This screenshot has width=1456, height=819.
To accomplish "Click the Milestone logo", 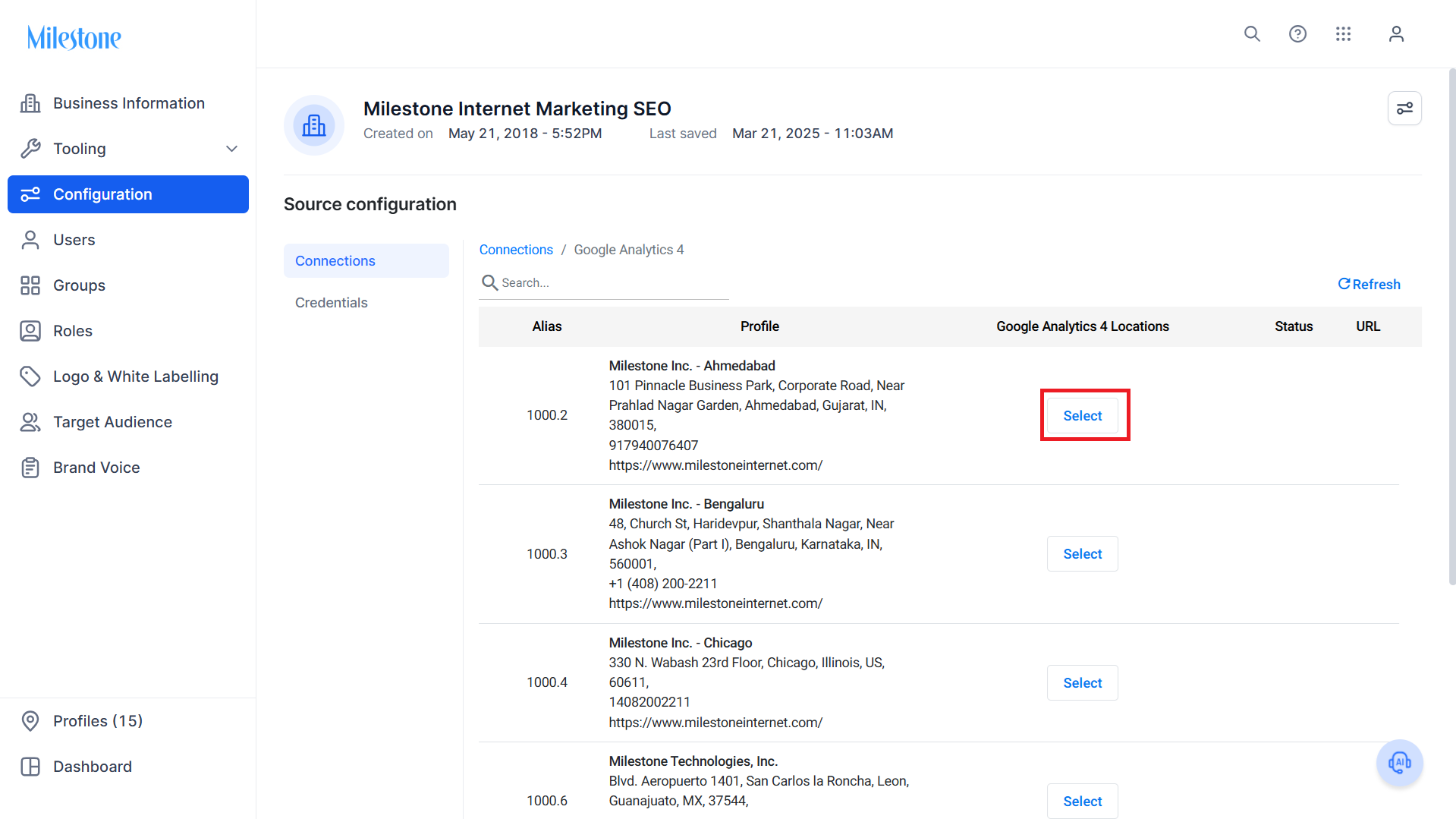I will (x=74, y=37).
